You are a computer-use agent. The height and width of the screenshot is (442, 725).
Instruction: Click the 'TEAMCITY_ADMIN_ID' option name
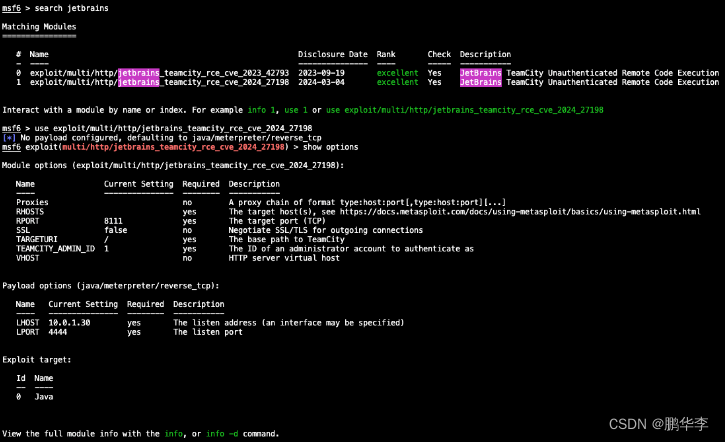point(55,249)
